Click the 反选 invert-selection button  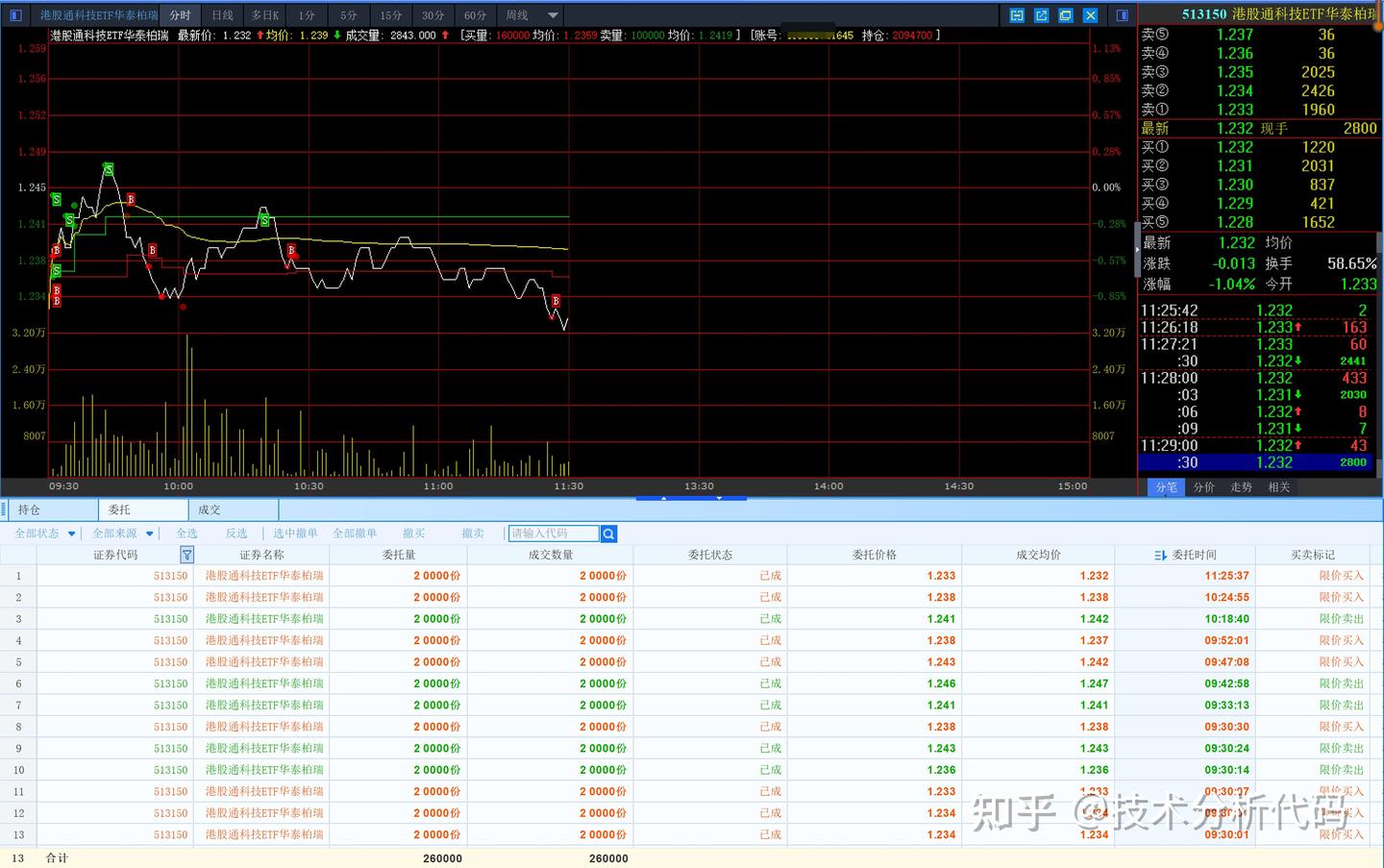(236, 533)
